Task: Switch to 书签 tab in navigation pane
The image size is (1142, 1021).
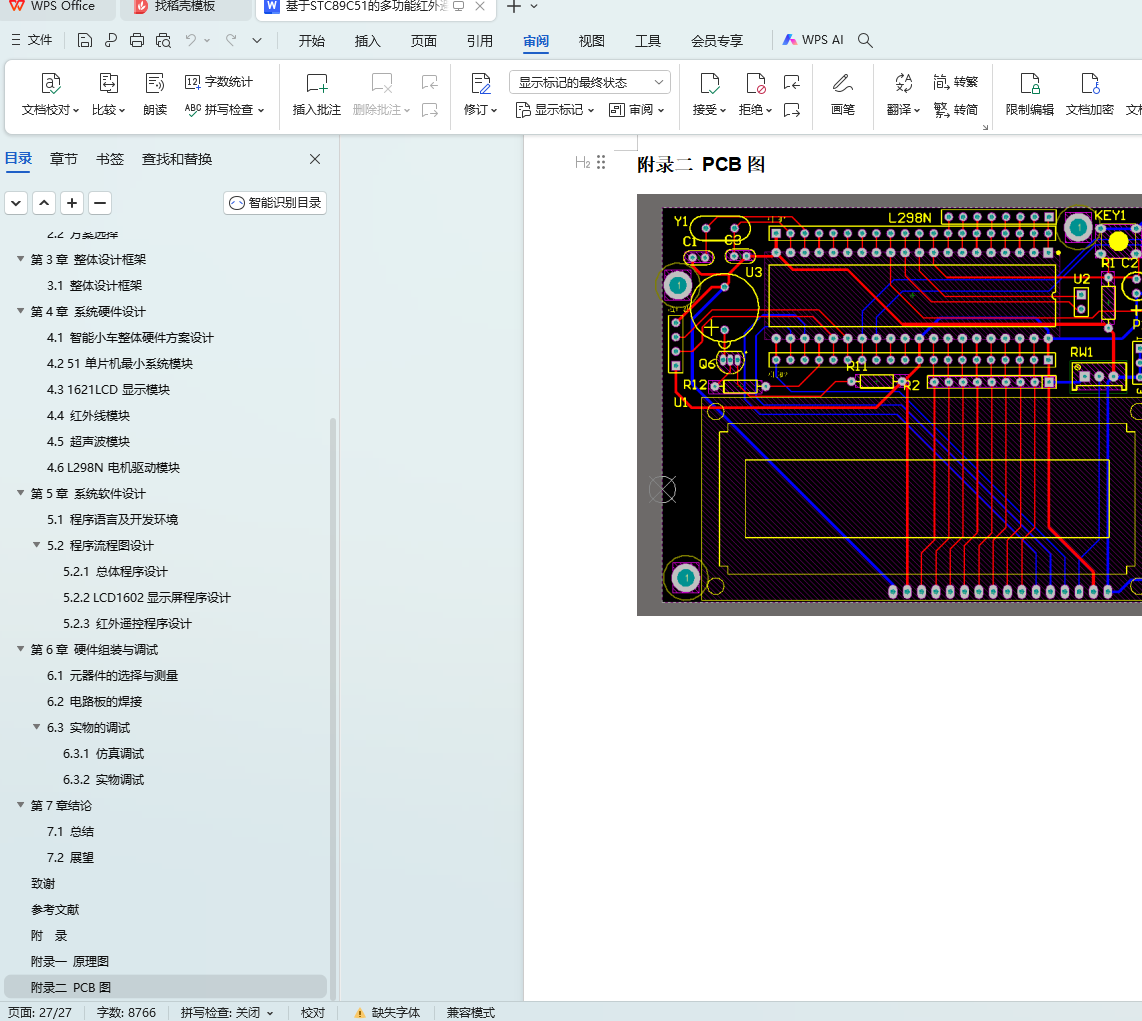Action: click(110, 159)
